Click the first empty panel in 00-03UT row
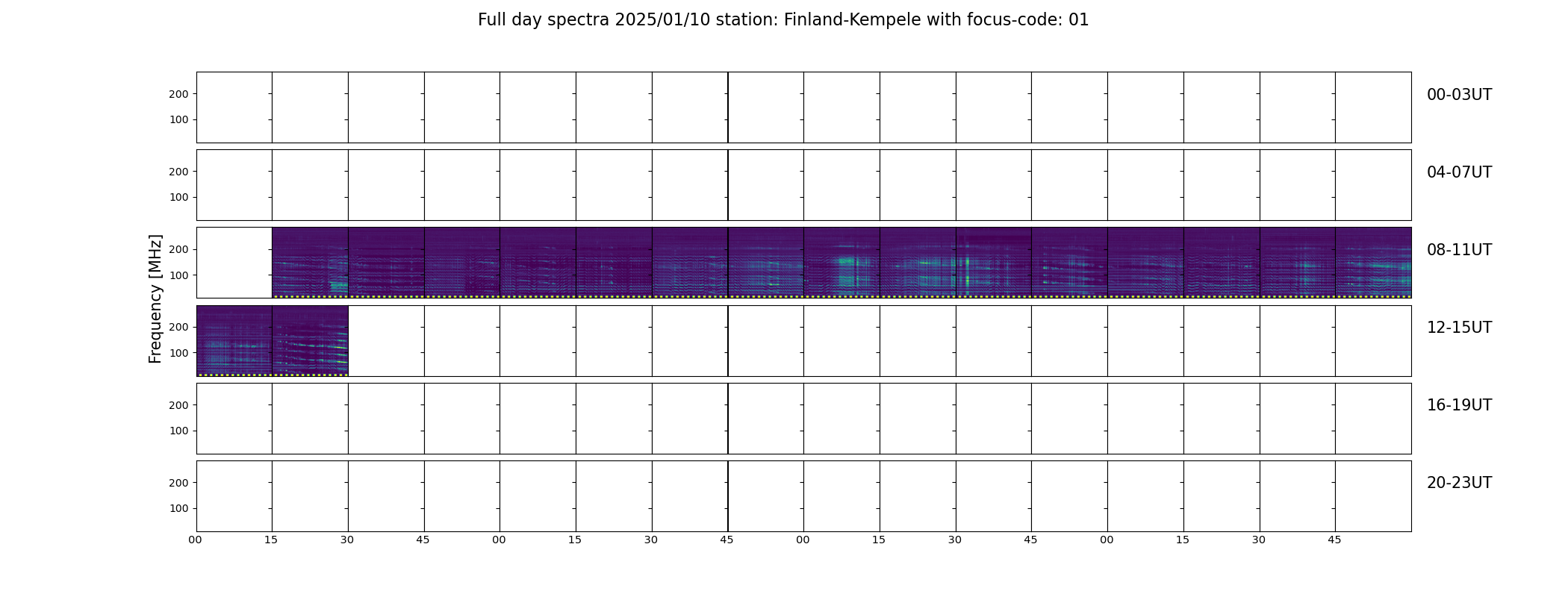Screen dimensions: 1568x597 pos(234,107)
